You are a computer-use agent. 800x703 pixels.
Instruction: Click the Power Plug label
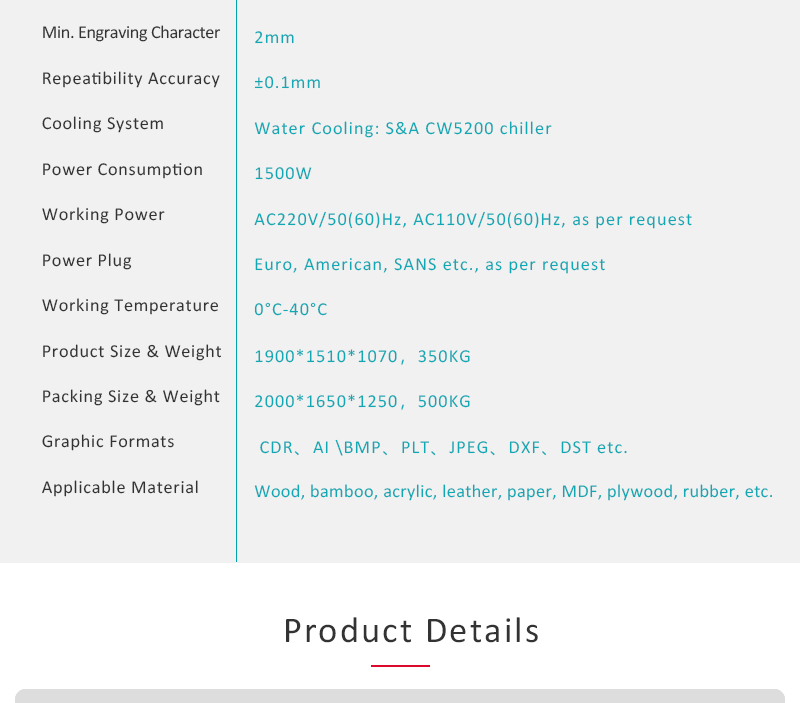pyautogui.click(x=87, y=261)
